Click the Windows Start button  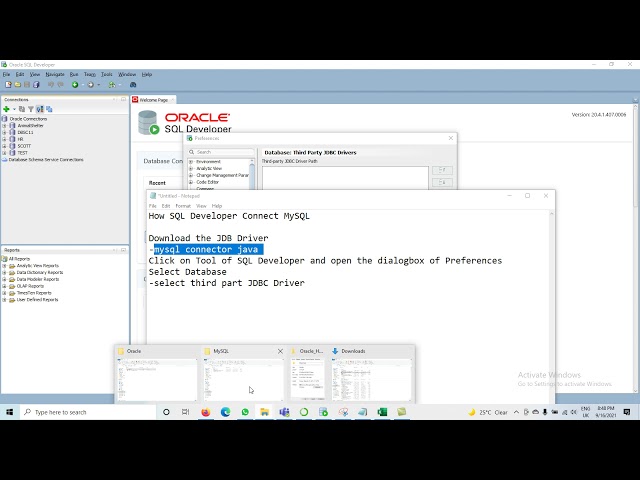(9, 412)
